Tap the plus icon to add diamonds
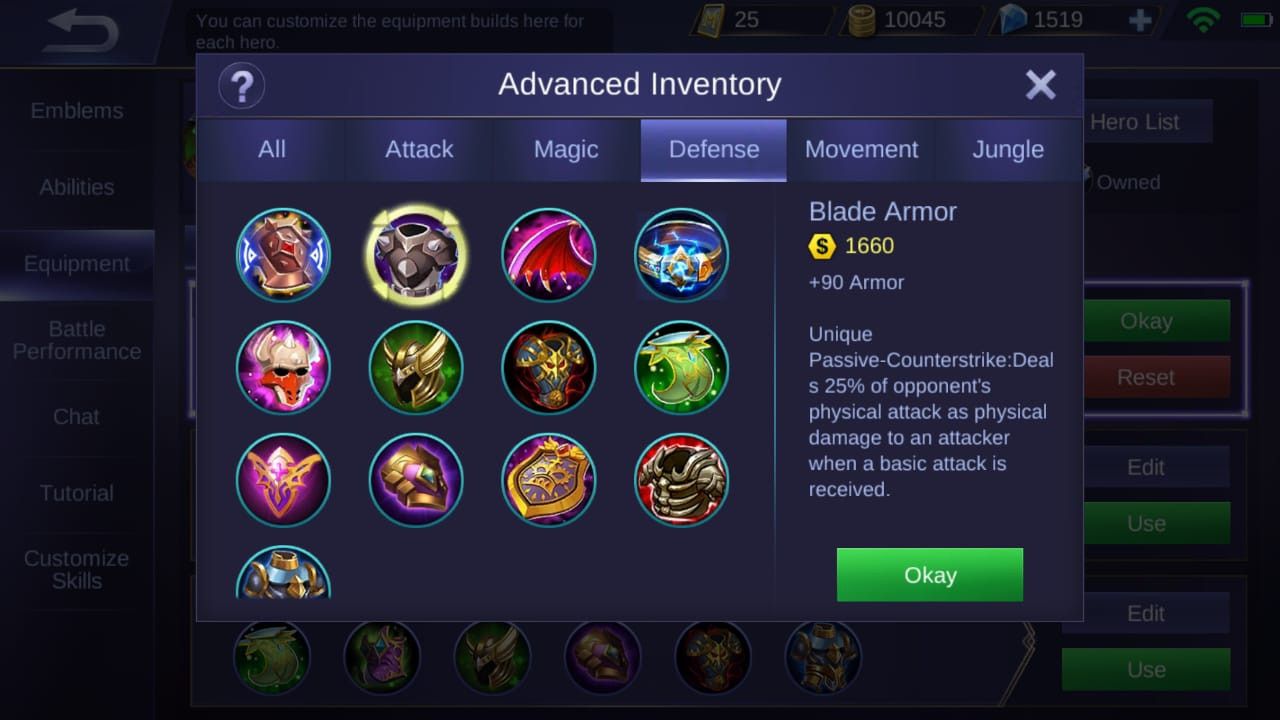This screenshot has height=720, width=1280. 1140,21
